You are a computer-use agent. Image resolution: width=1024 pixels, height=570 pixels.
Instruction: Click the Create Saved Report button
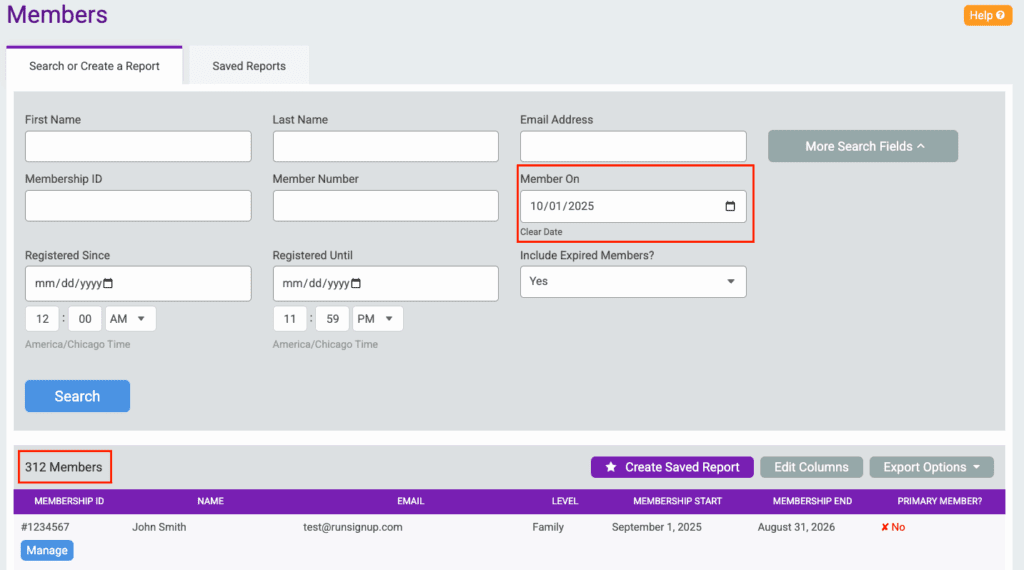[x=672, y=467]
